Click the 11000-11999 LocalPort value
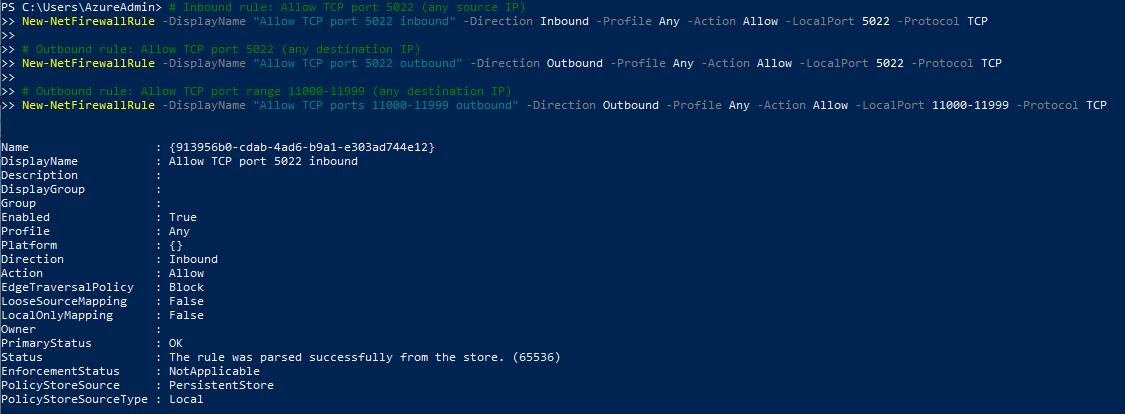Screen dimensions: 1125x414 coord(971,105)
